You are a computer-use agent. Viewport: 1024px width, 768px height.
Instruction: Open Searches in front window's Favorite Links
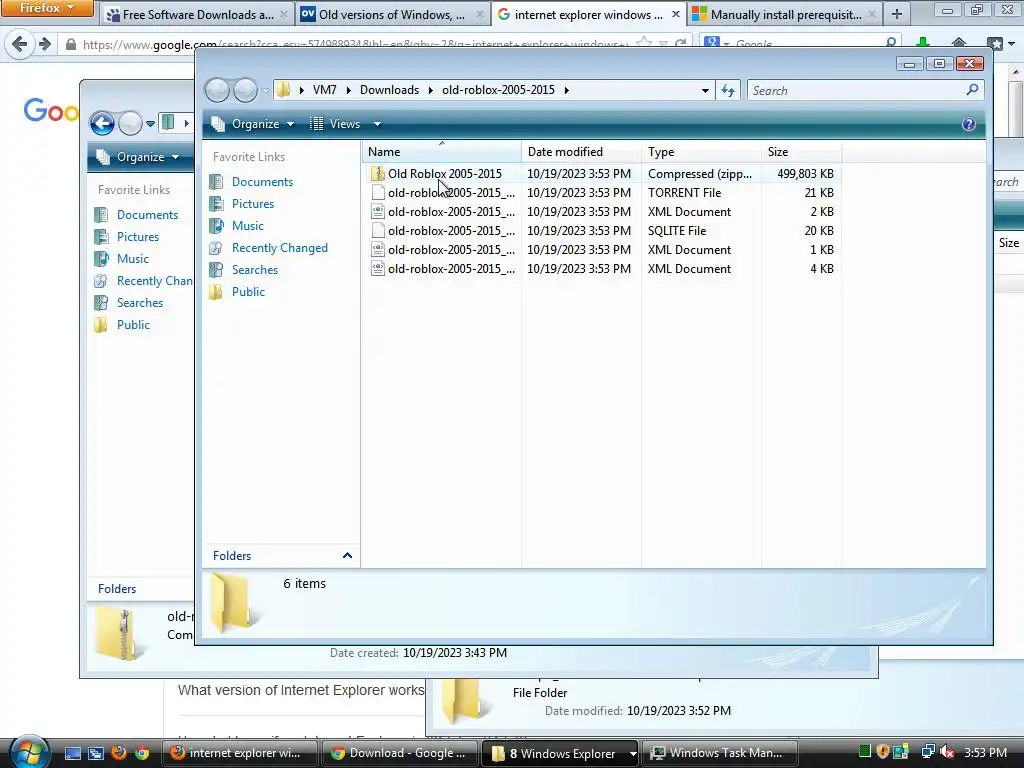point(255,270)
